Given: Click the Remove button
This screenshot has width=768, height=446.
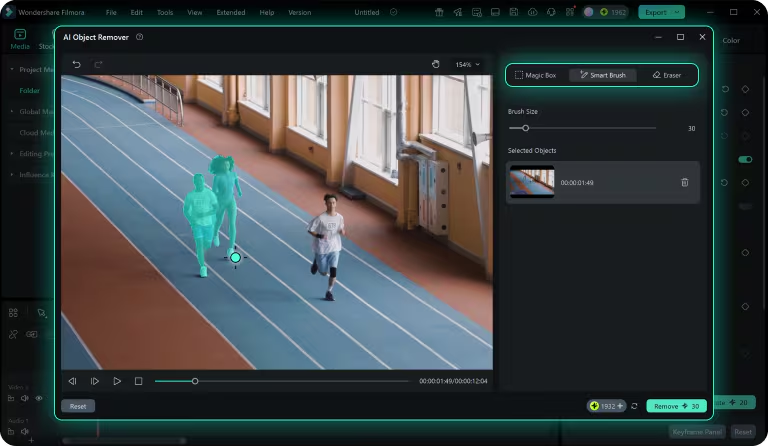Looking at the screenshot, I should pos(676,406).
